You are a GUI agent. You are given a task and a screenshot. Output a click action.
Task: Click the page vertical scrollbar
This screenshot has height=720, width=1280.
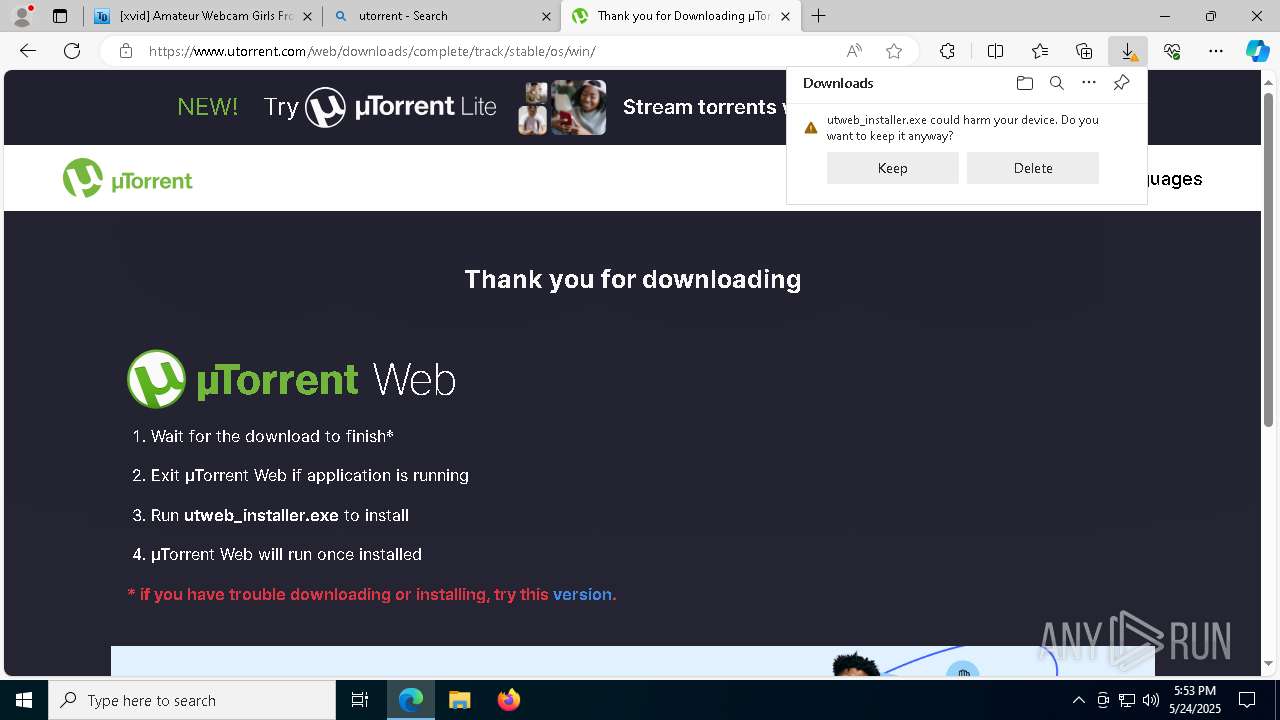coord(1269,260)
